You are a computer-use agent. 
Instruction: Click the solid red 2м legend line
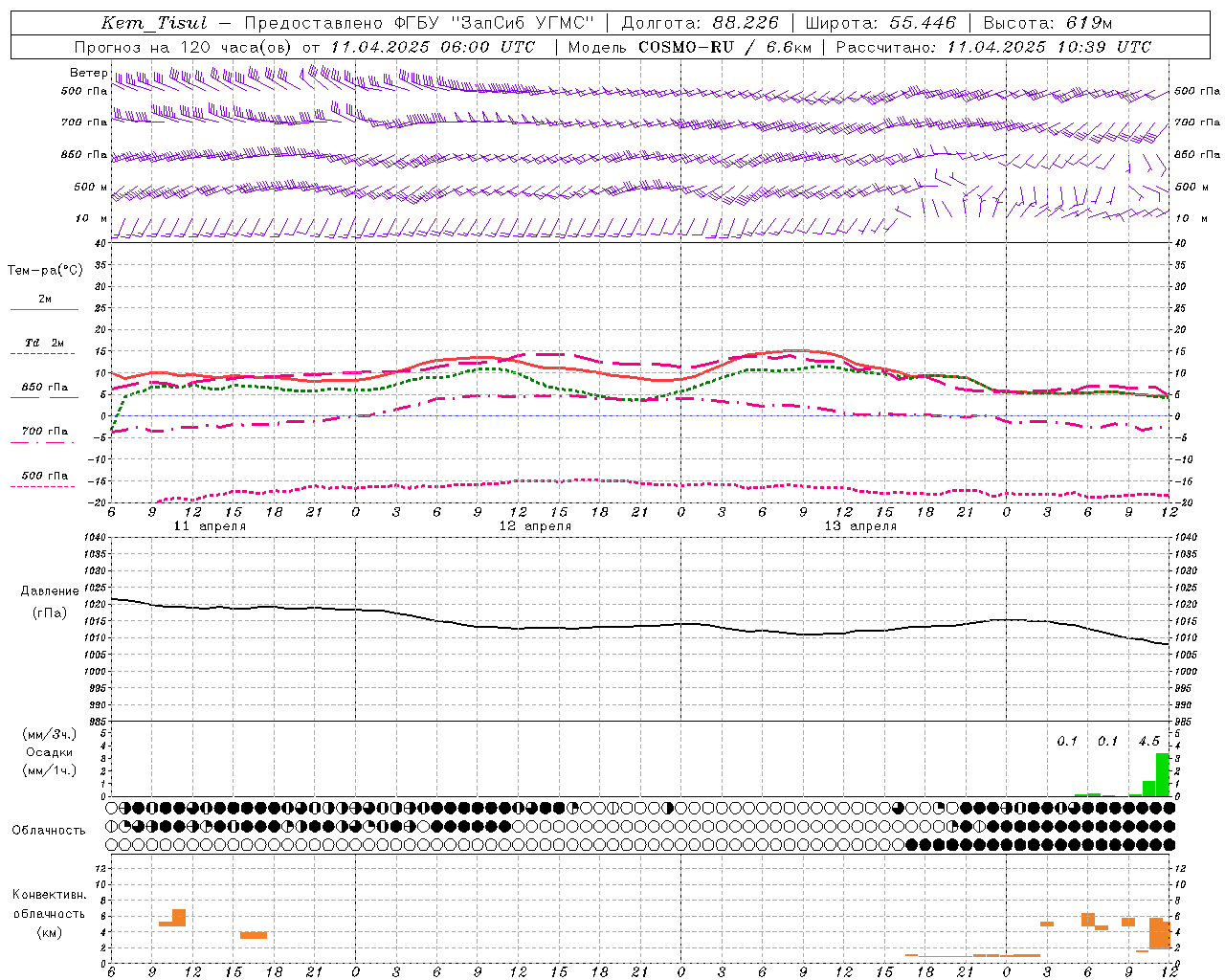(44, 309)
